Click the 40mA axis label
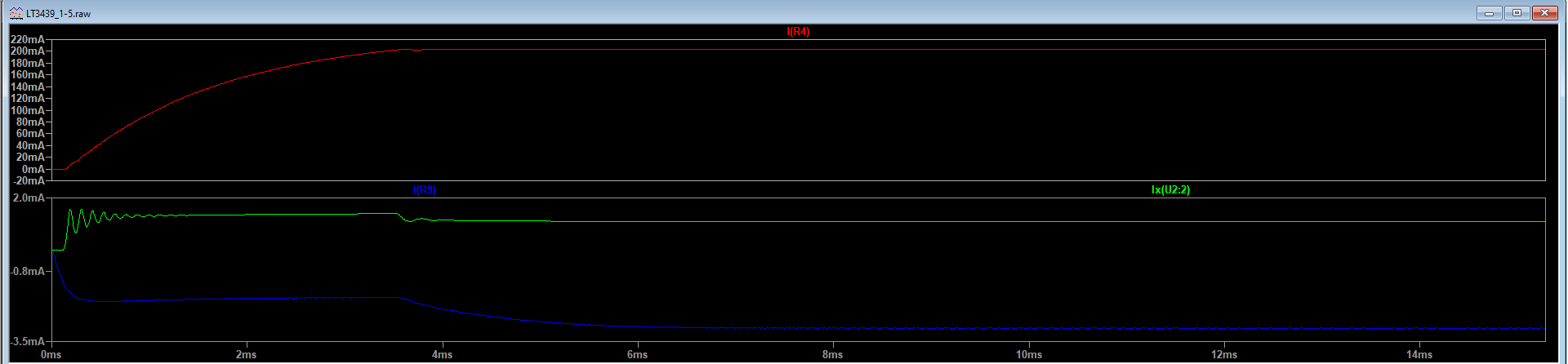The image size is (1568, 364). [x=30, y=145]
